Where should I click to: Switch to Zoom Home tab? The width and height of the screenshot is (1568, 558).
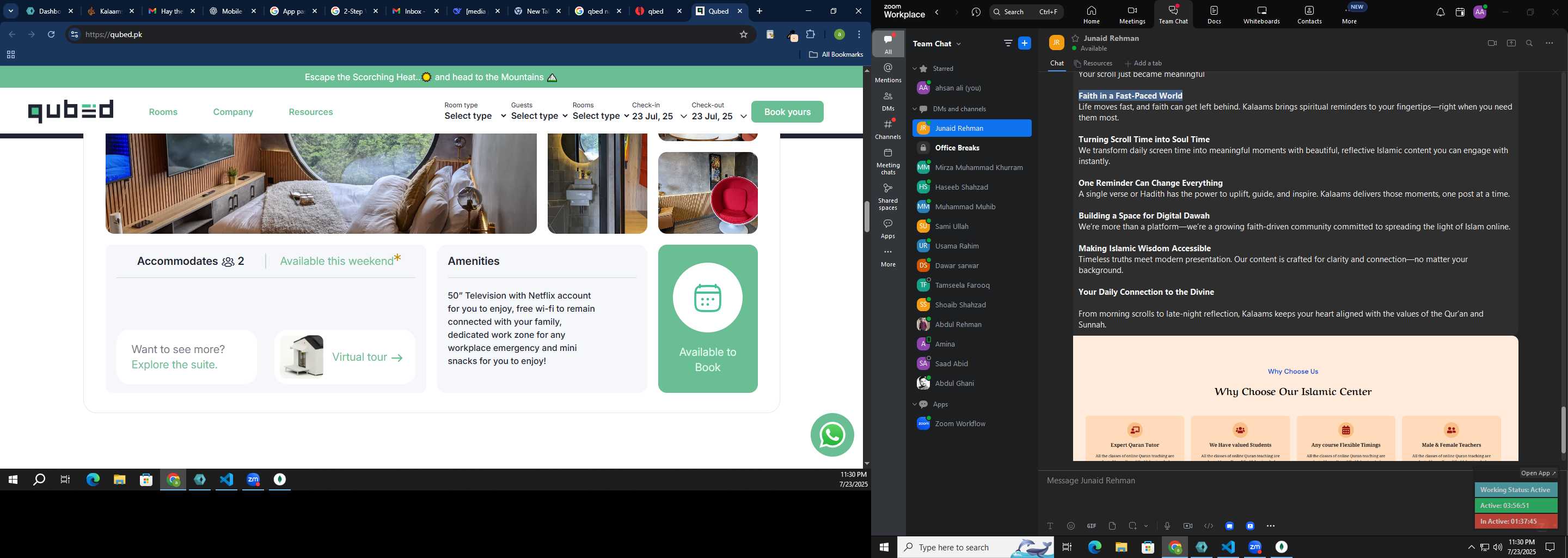(x=1091, y=15)
